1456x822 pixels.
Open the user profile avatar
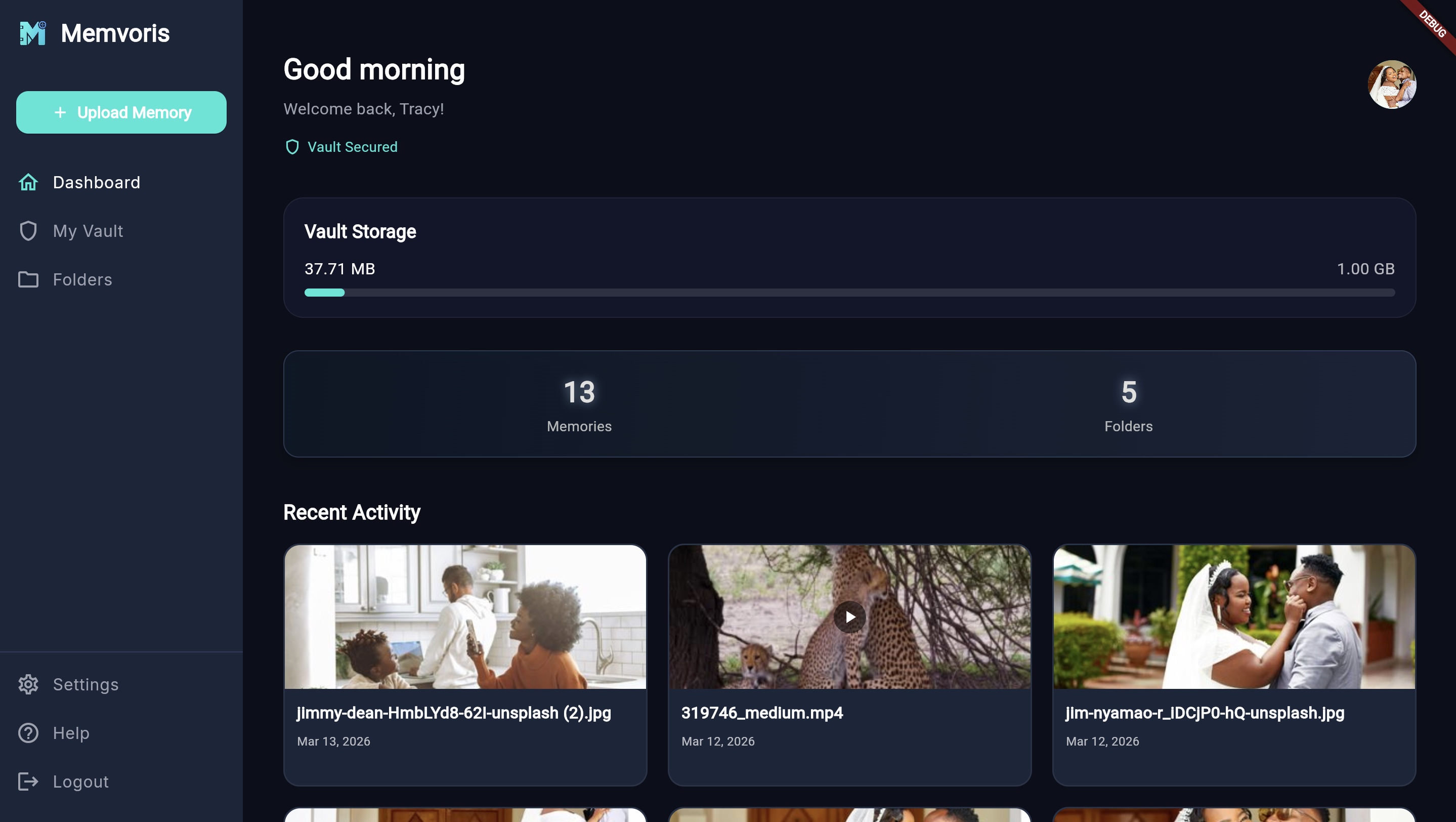click(1391, 84)
